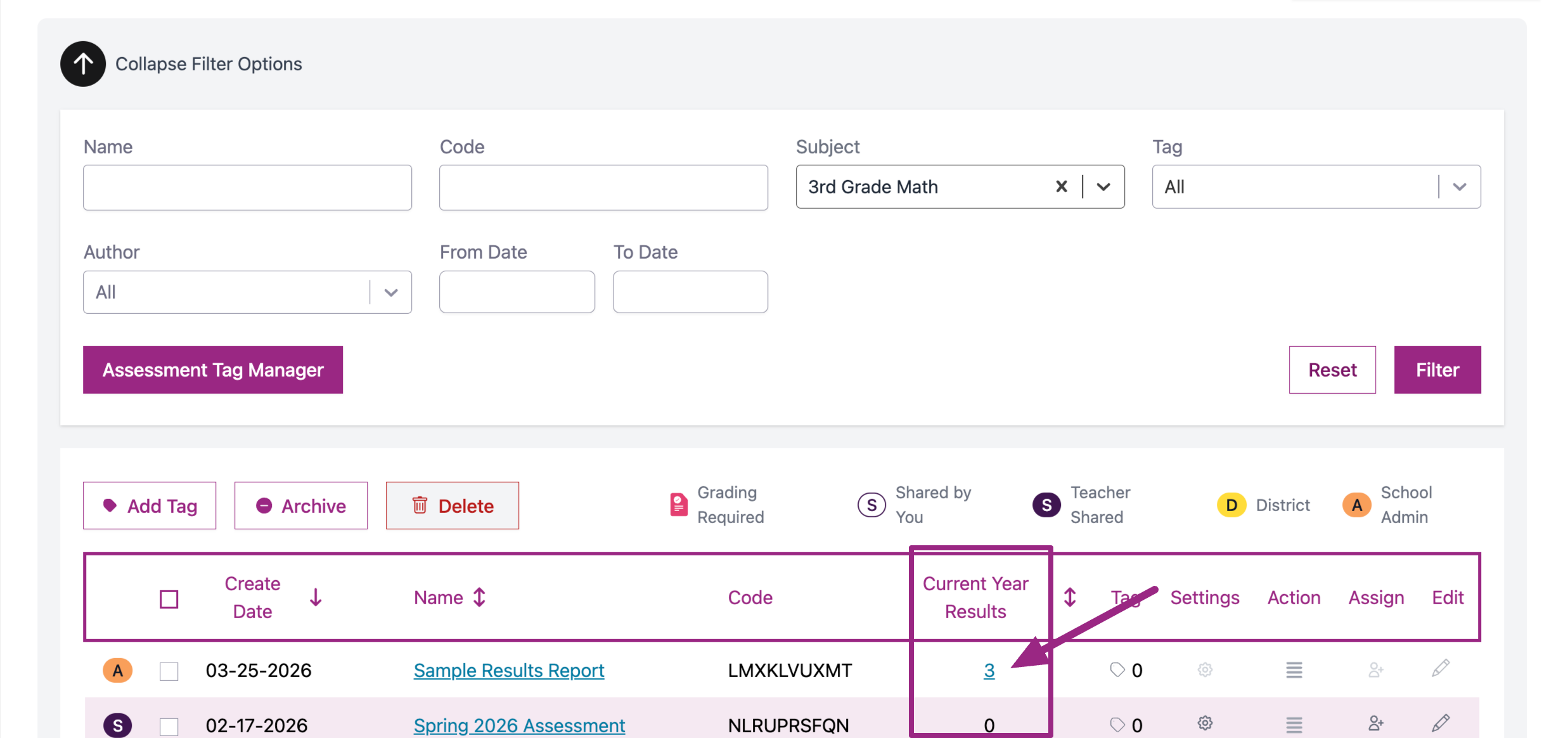Sort by Name column arrows
Screen dimensions: 1568x738
(x=480, y=597)
